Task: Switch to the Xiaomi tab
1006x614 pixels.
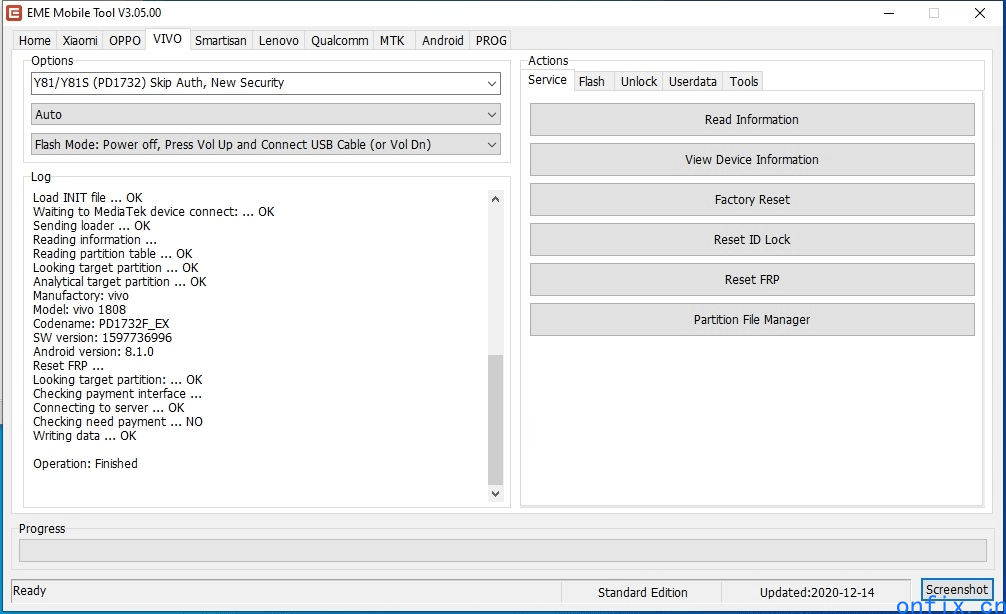Action: (80, 41)
